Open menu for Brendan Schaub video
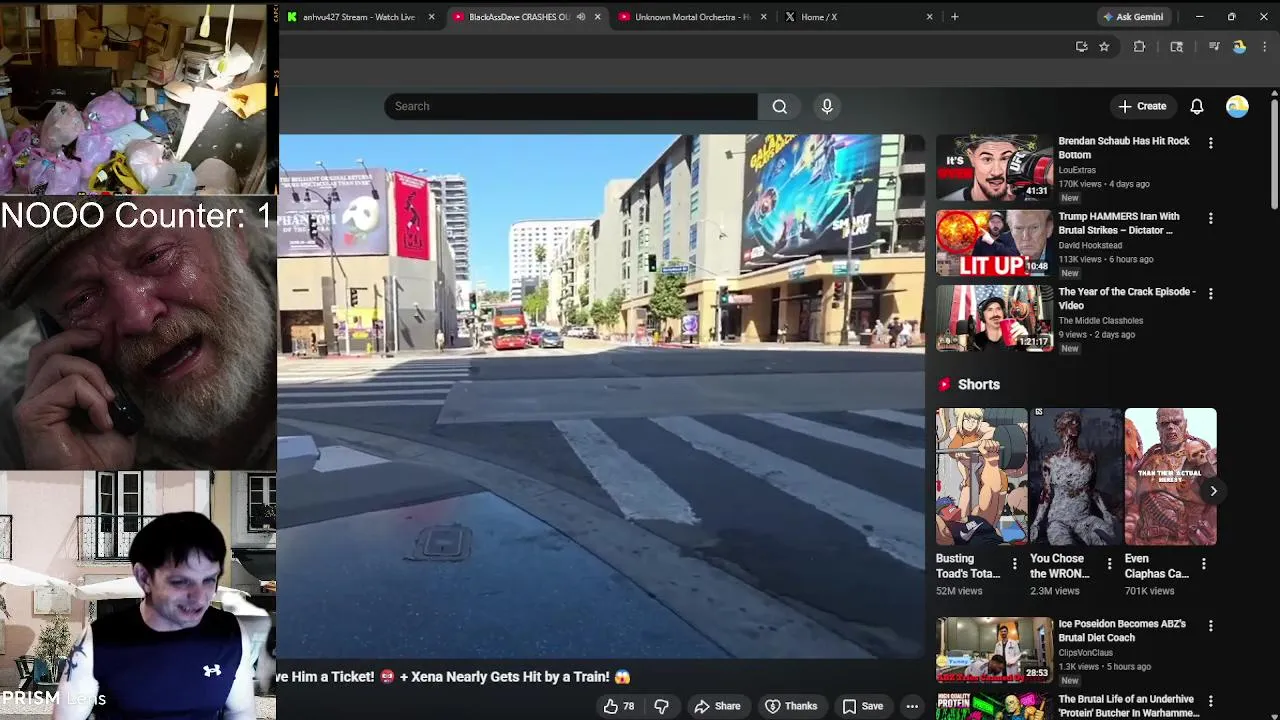The image size is (1280, 720). 1210,143
